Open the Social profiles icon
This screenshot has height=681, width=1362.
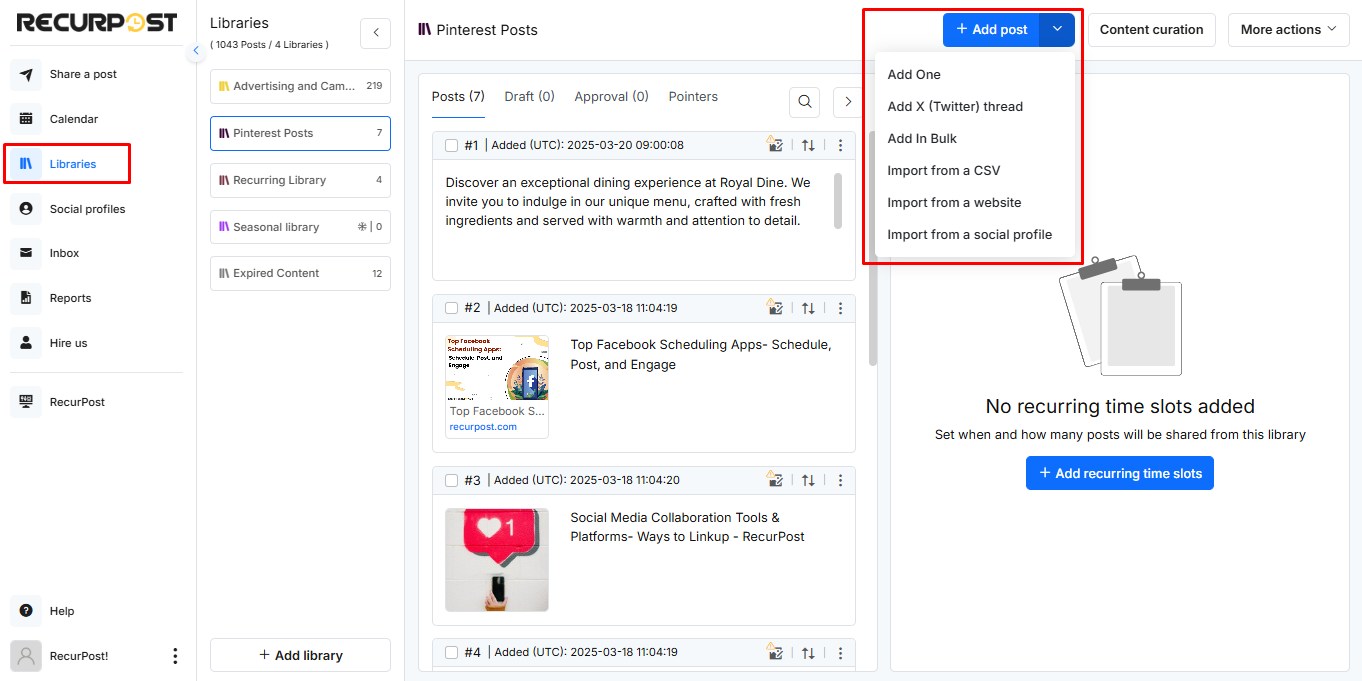coord(26,209)
